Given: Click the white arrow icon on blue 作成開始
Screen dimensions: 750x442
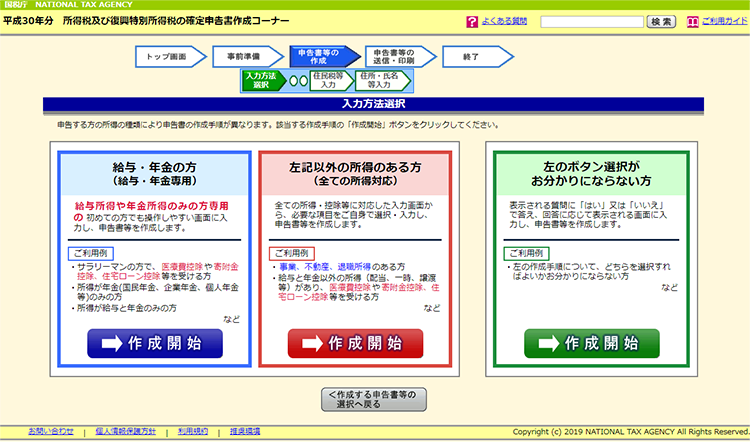Looking at the screenshot, I should pos(112,343).
